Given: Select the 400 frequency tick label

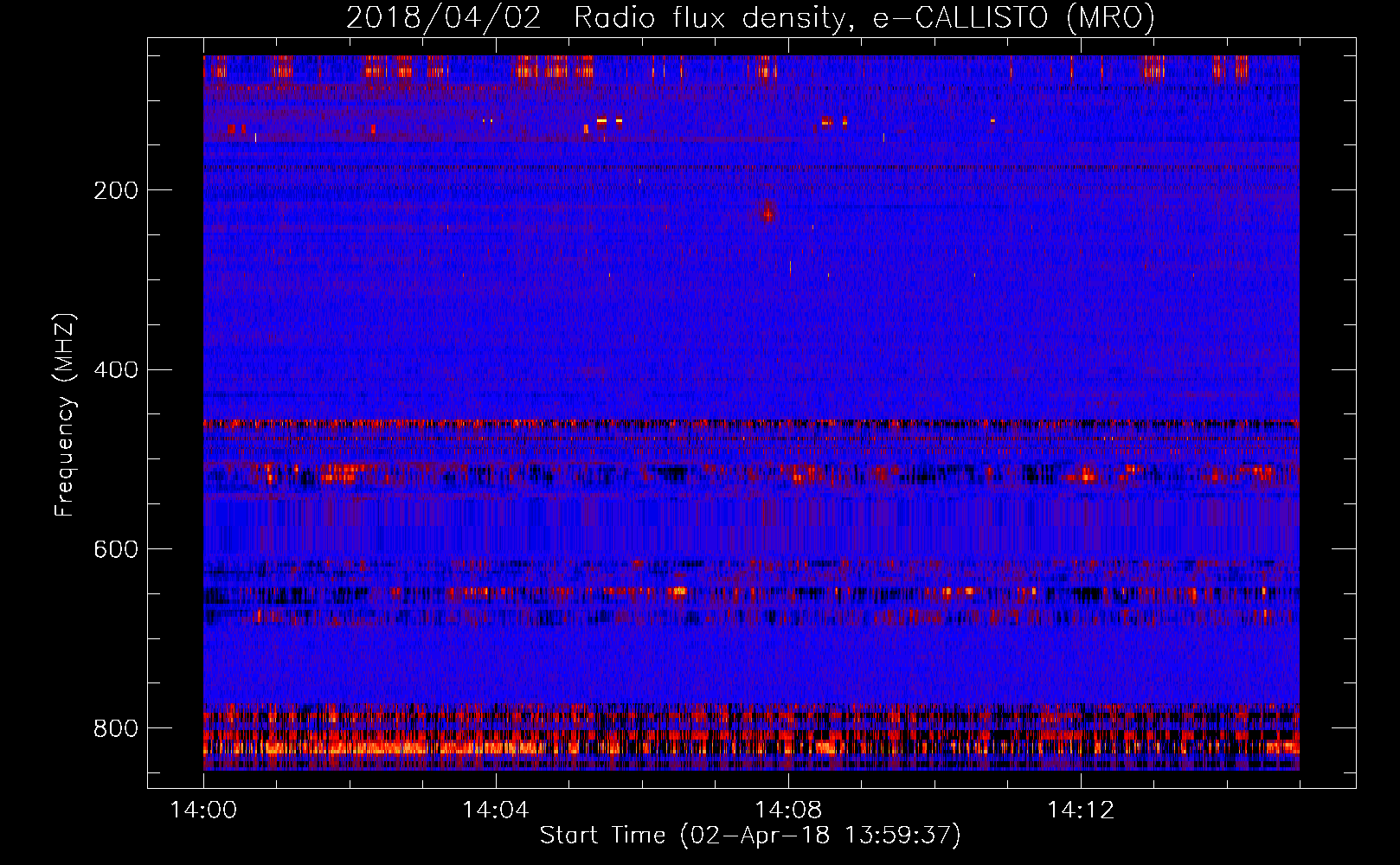Looking at the screenshot, I should (x=116, y=370).
